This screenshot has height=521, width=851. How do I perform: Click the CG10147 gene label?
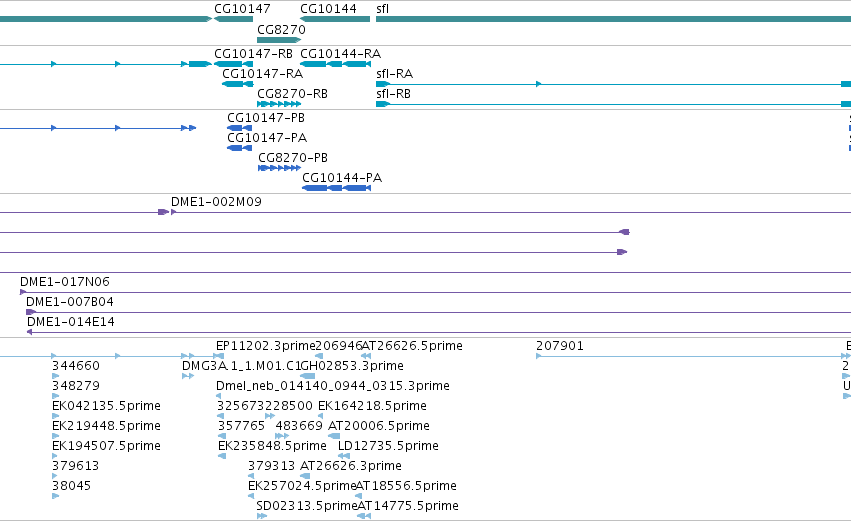[242, 9]
